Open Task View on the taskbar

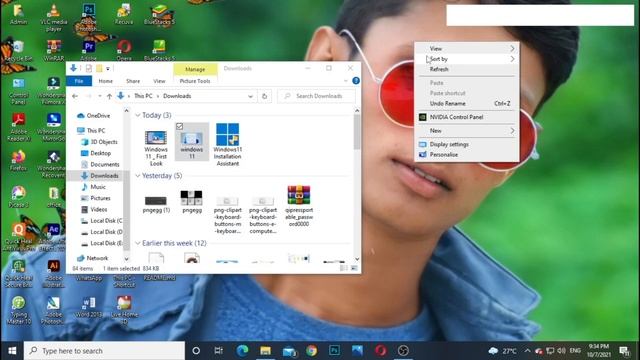219,351
